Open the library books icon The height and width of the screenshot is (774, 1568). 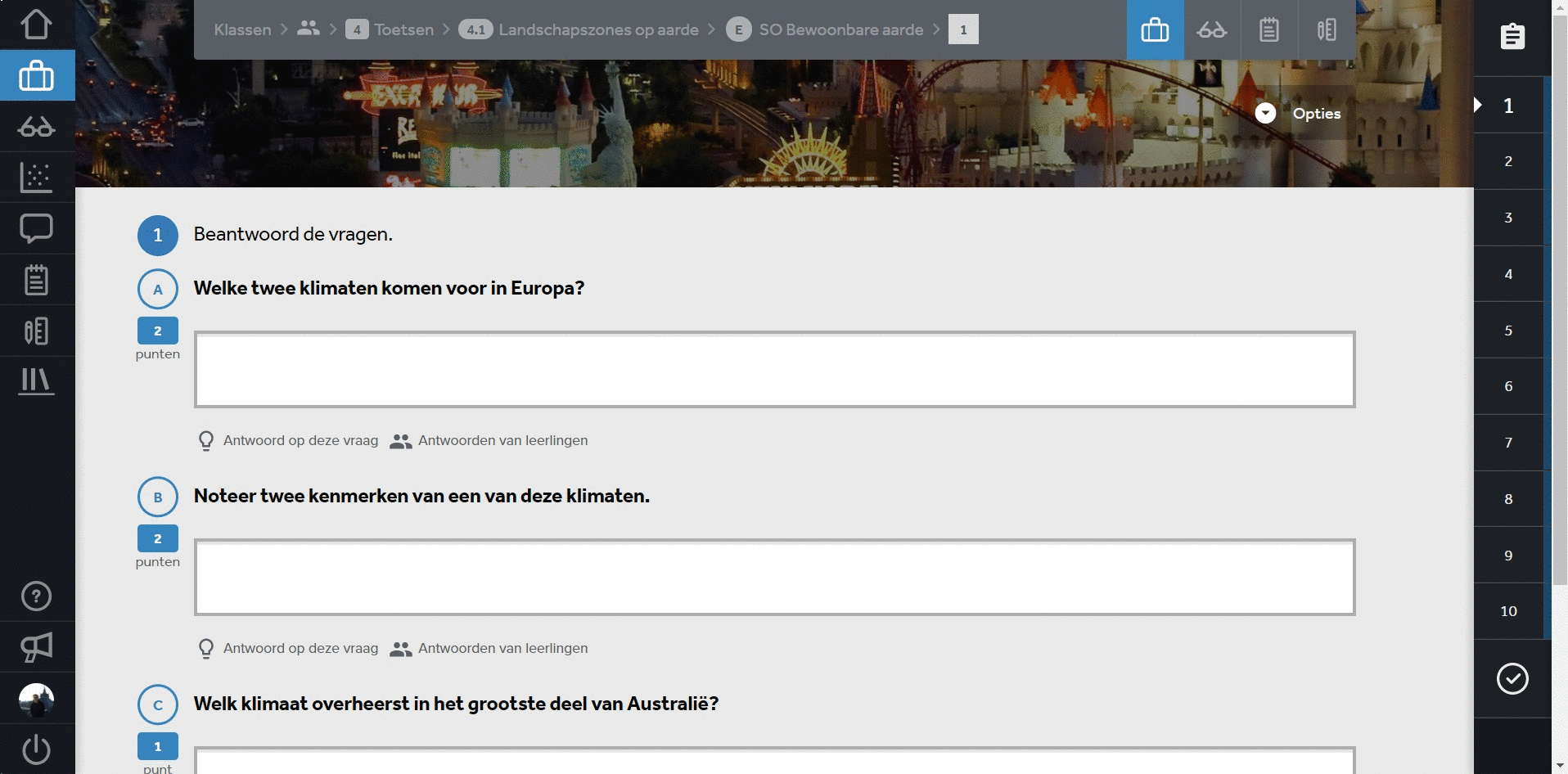(37, 381)
